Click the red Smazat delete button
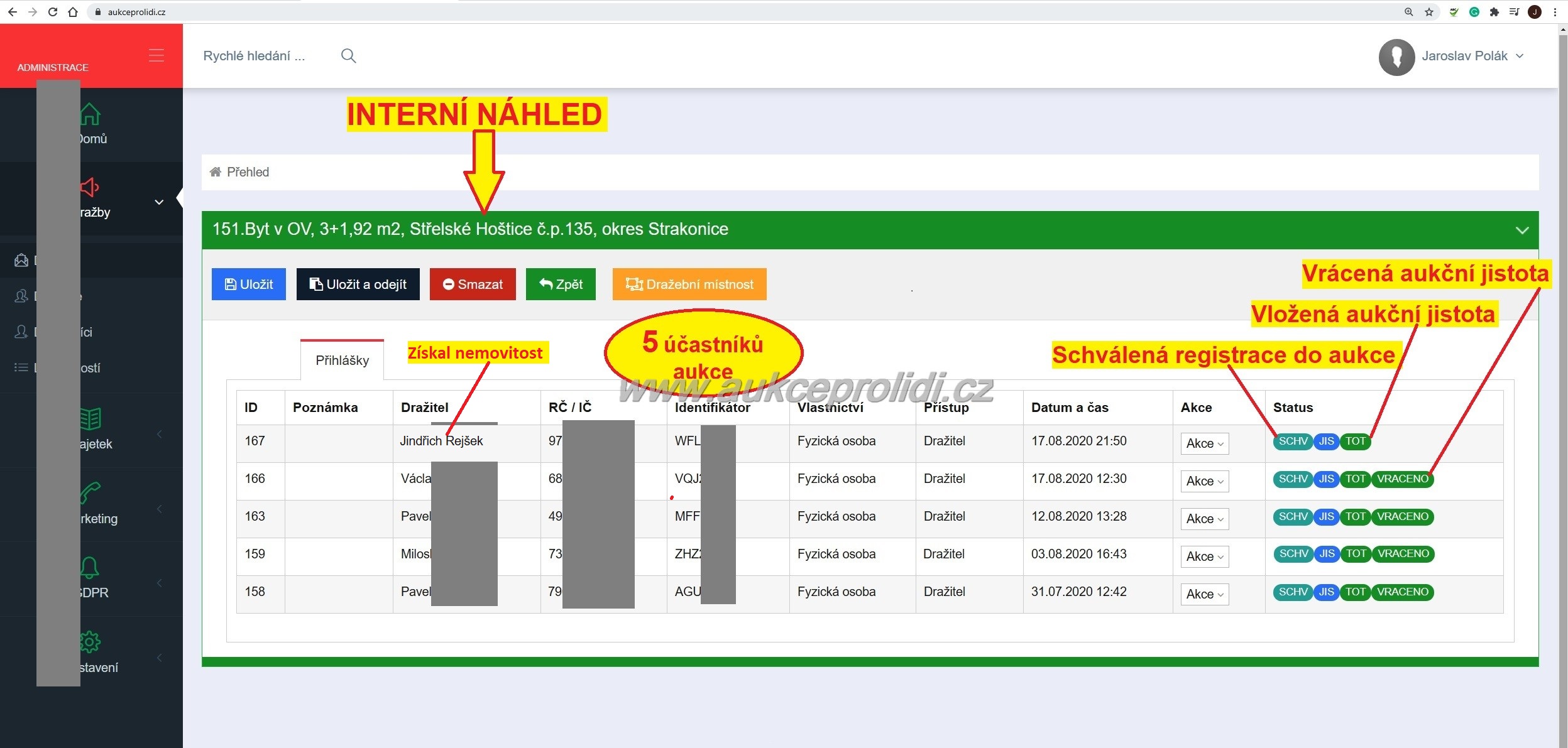This screenshot has height=748, width=1568. pos(473,284)
